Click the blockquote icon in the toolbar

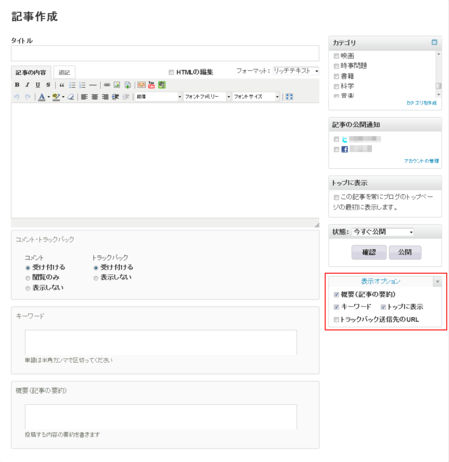62,85
